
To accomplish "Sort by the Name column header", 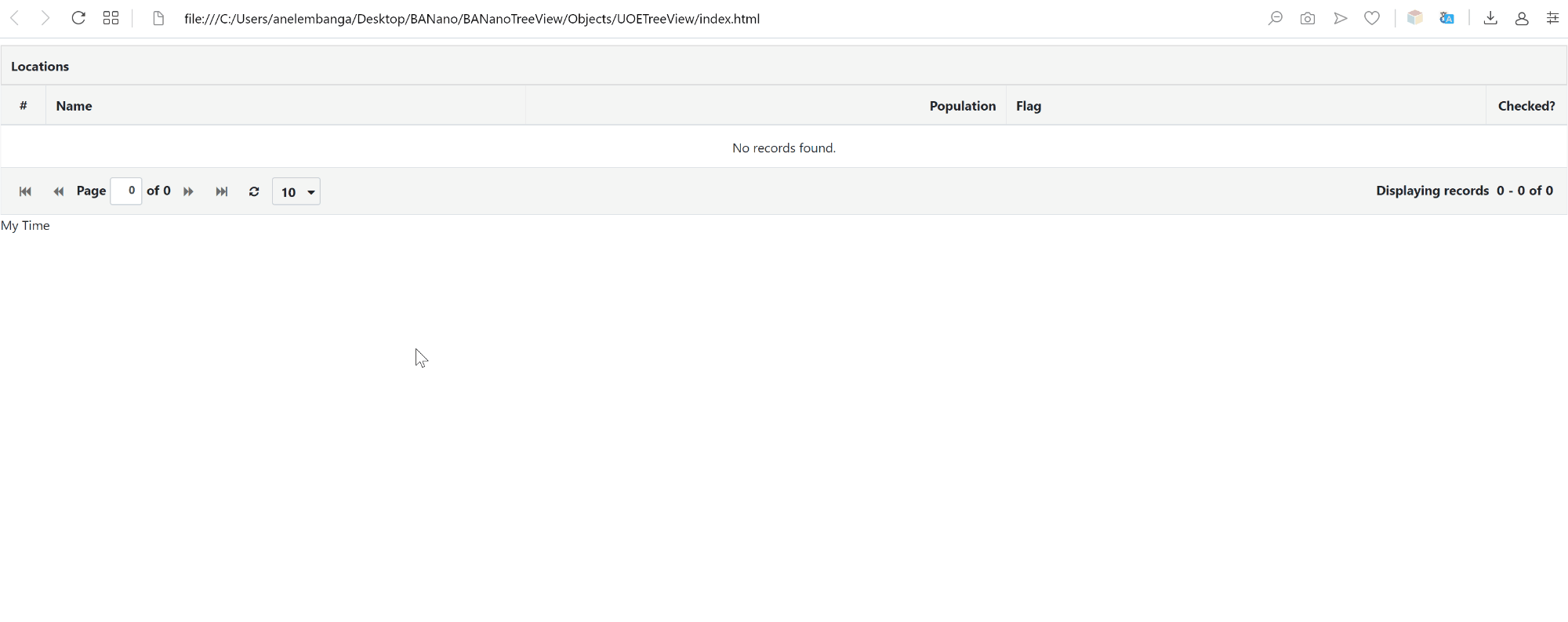I will click(x=285, y=106).
